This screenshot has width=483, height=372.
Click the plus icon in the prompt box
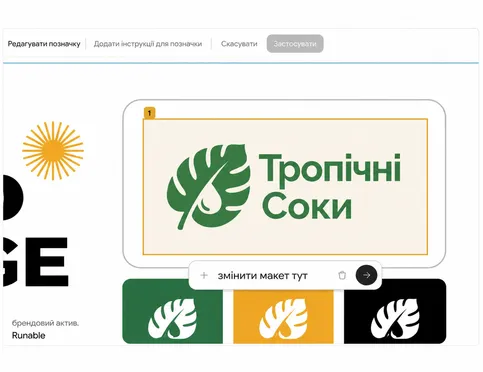click(x=204, y=275)
